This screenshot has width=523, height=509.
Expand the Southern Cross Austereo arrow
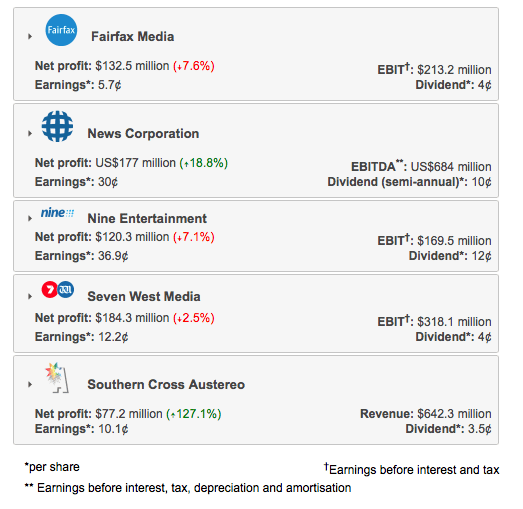(x=30, y=384)
